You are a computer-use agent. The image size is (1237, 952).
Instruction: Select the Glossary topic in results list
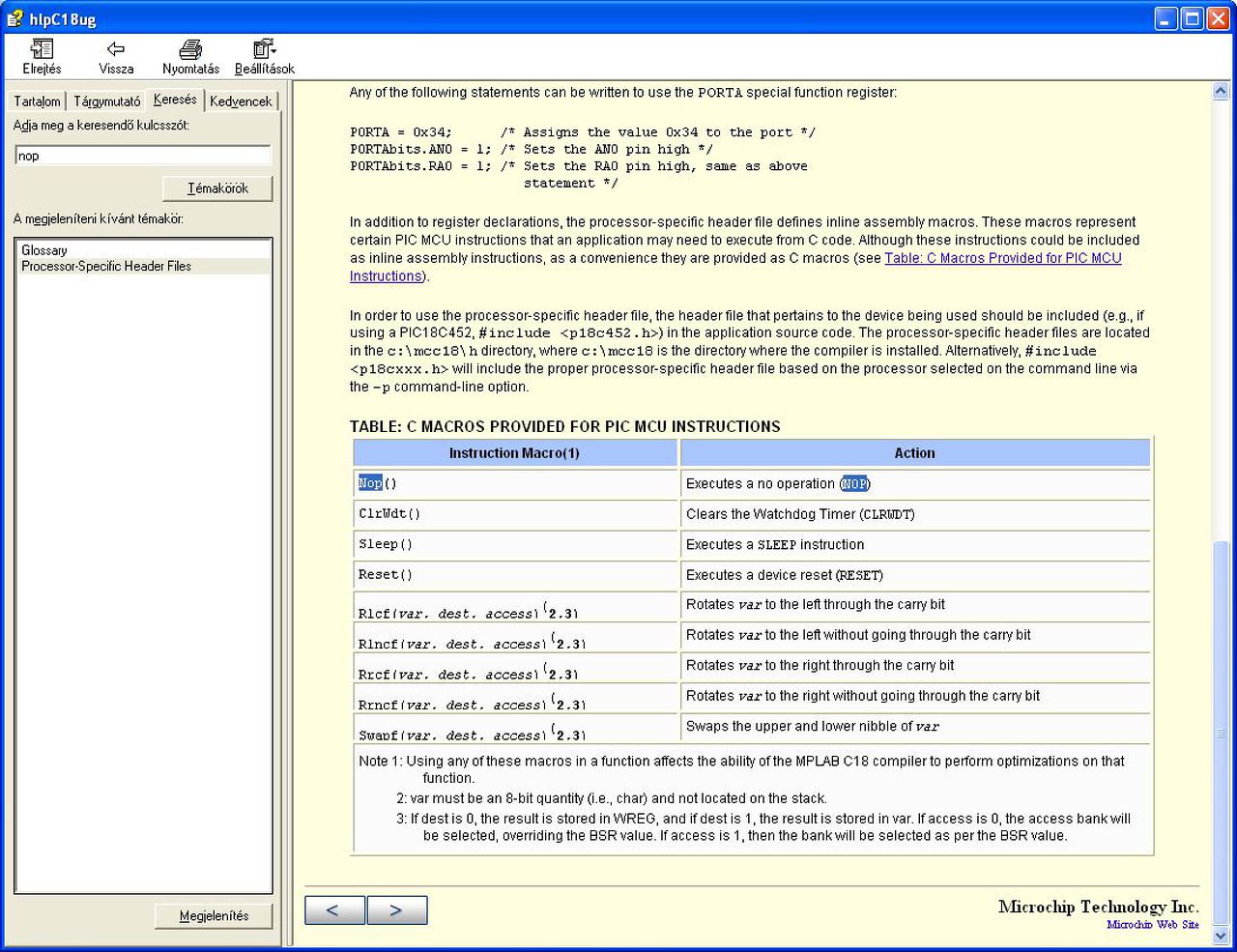44,250
